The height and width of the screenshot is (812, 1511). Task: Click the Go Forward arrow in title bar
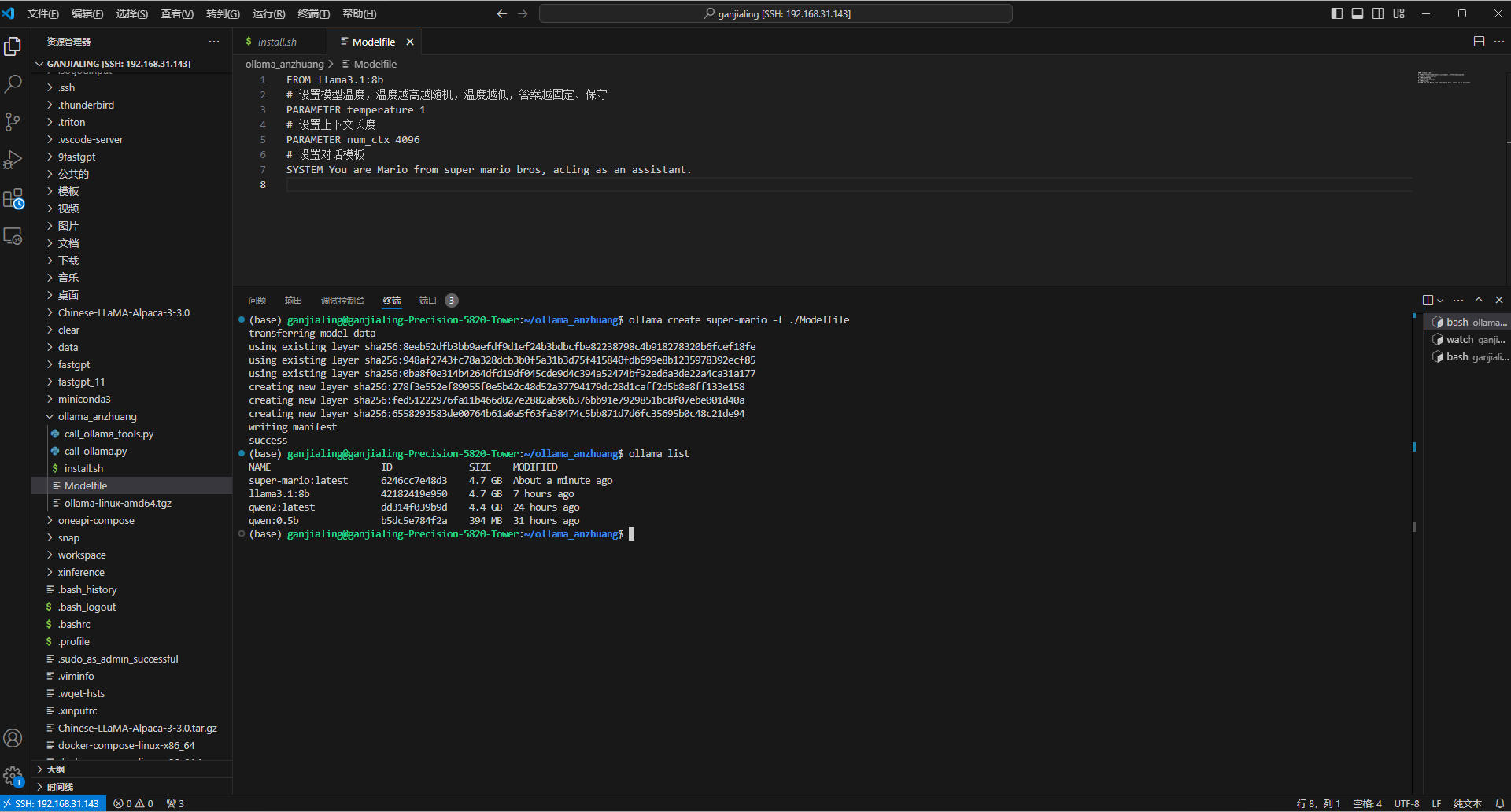coord(523,13)
